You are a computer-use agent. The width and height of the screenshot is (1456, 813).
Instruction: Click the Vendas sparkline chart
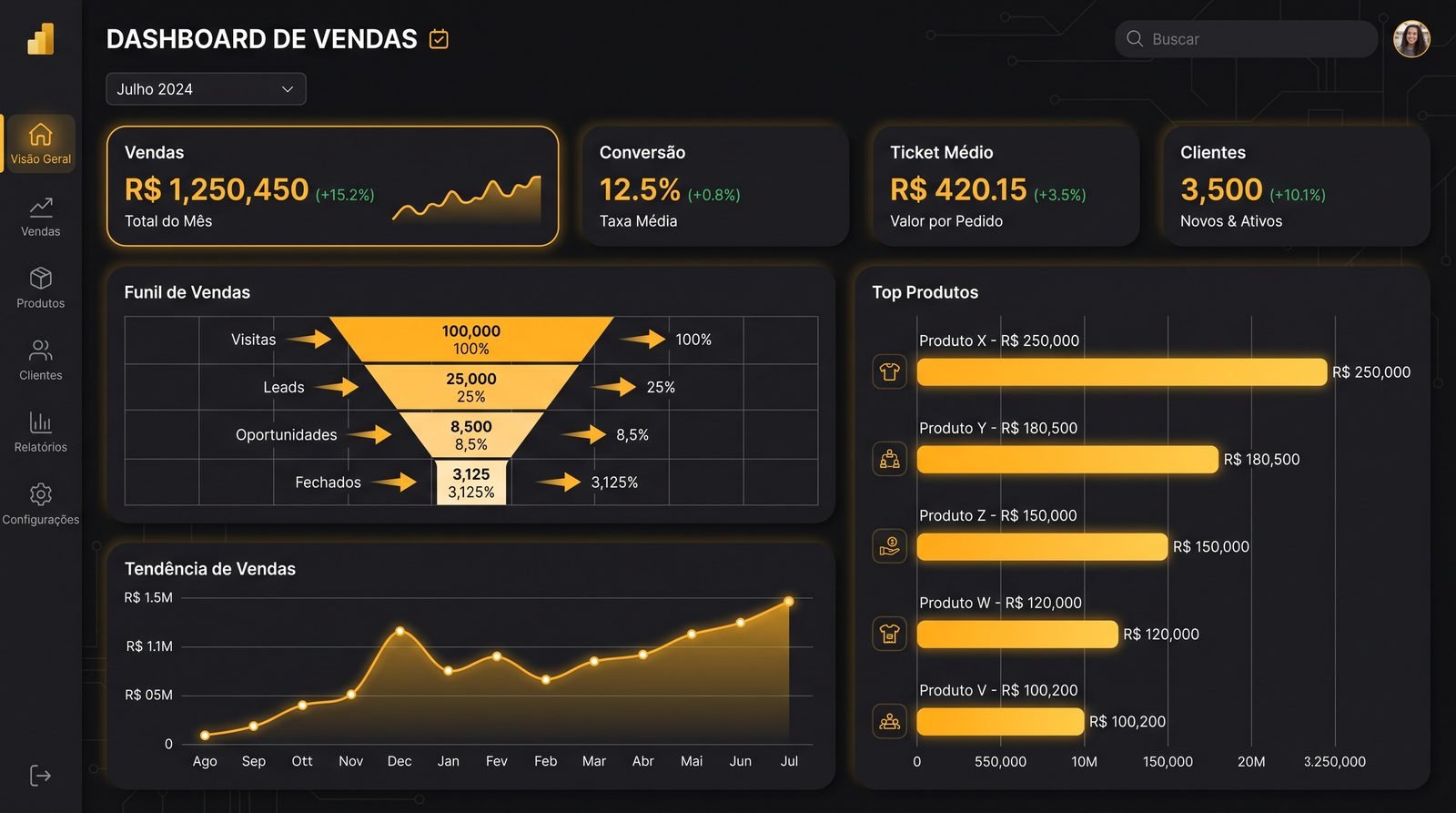pos(467,198)
